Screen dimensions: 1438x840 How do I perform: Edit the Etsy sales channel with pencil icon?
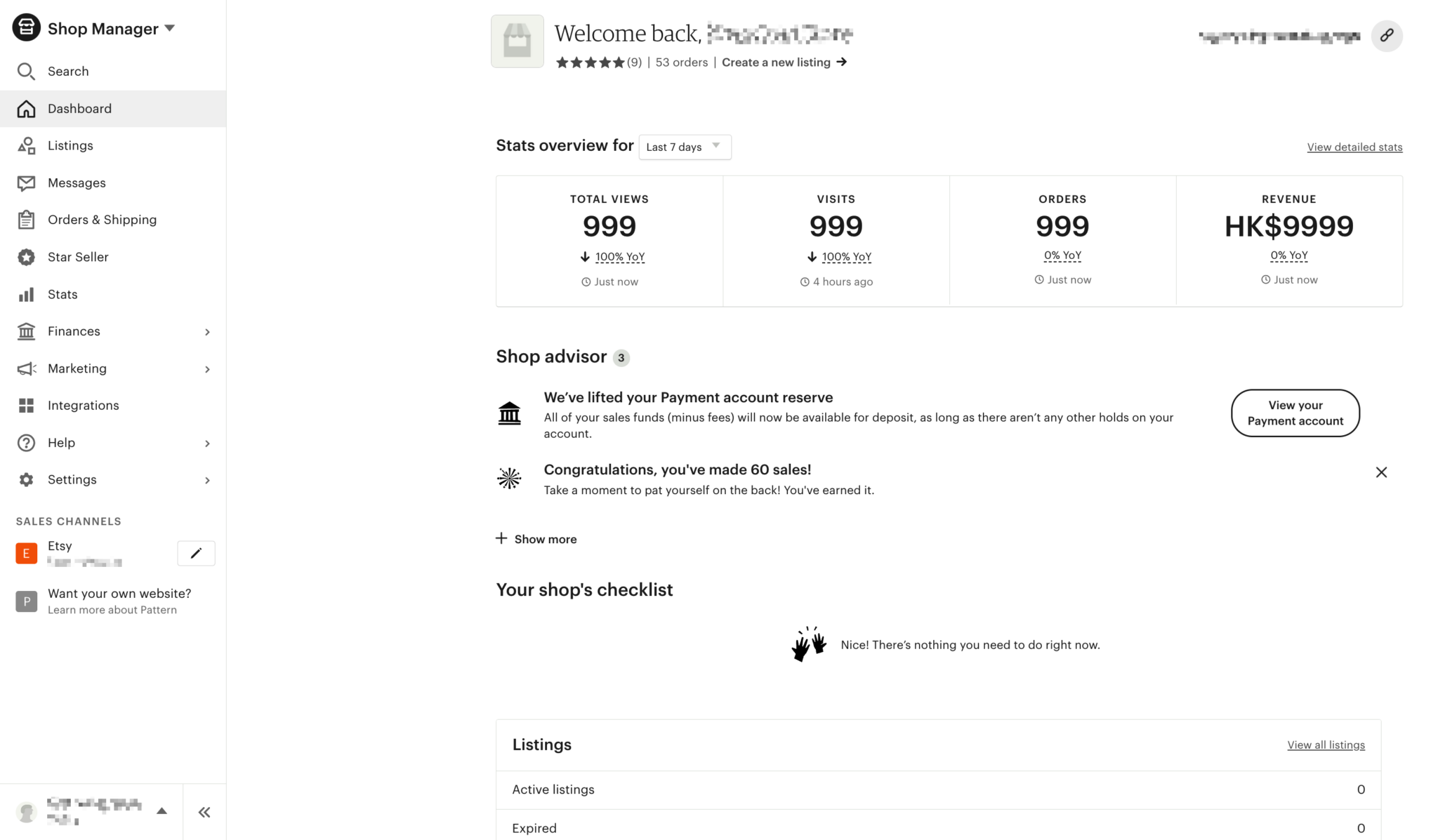[x=196, y=553]
